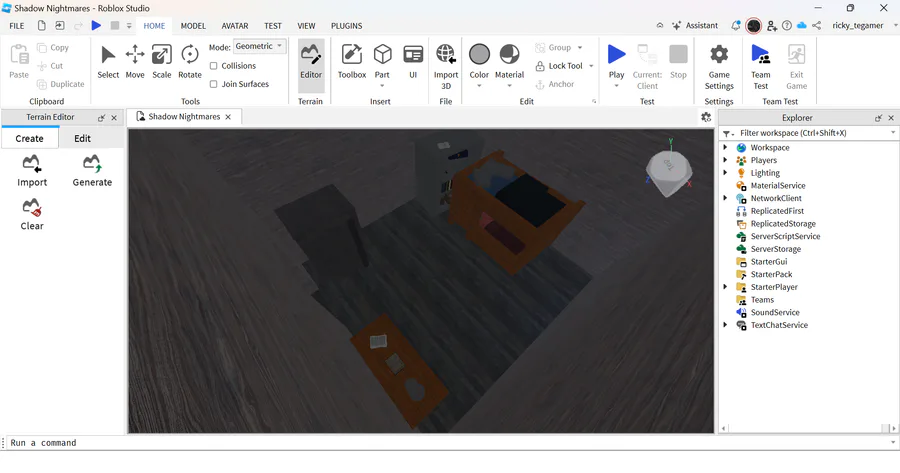The height and width of the screenshot is (473, 900).
Task: Click the username ricky_tegamer
Action: tap(858, 25)
